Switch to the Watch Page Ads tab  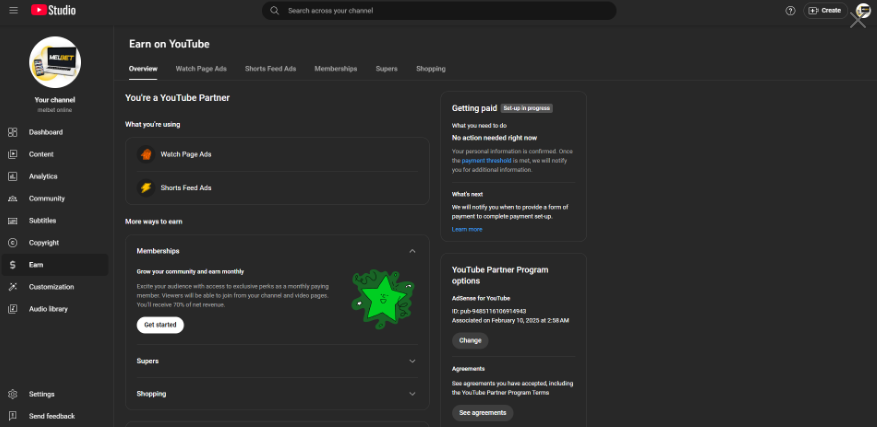coord(201,69)
